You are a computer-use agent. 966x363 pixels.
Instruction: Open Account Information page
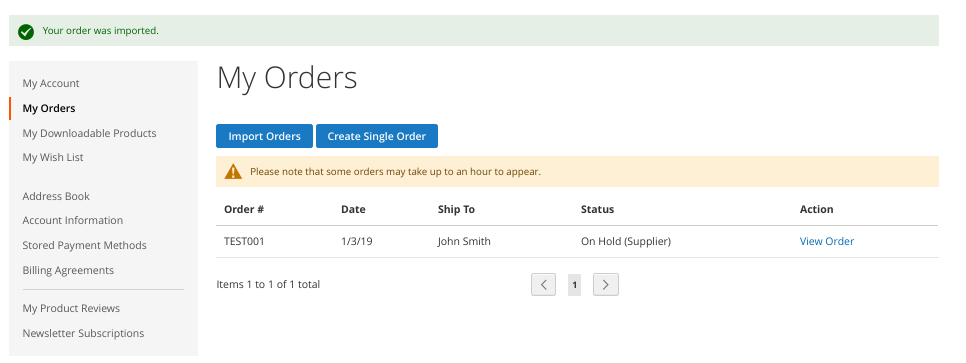(73, 220)
